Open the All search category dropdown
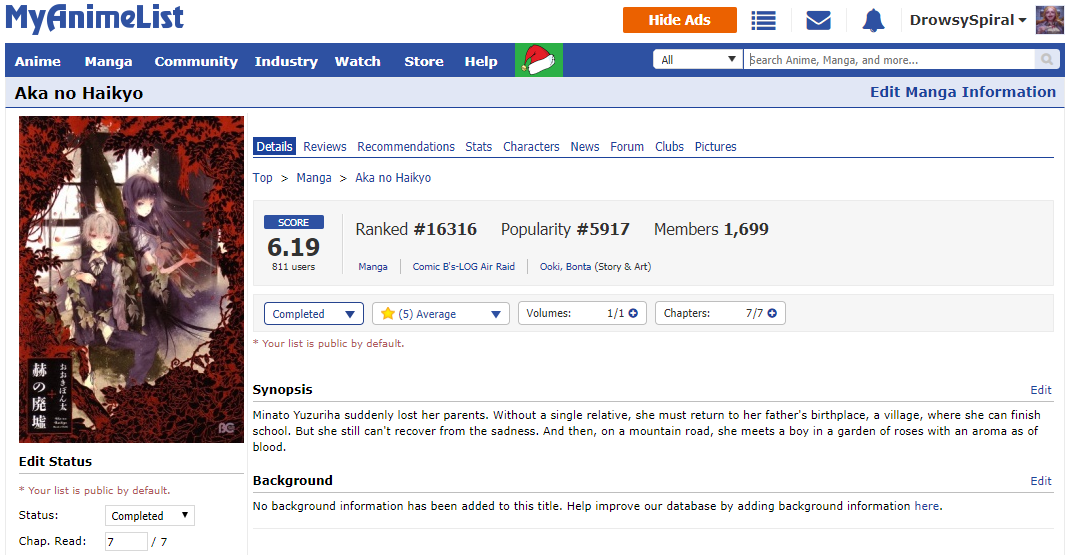1071x555 pixels. click(697, 59)
